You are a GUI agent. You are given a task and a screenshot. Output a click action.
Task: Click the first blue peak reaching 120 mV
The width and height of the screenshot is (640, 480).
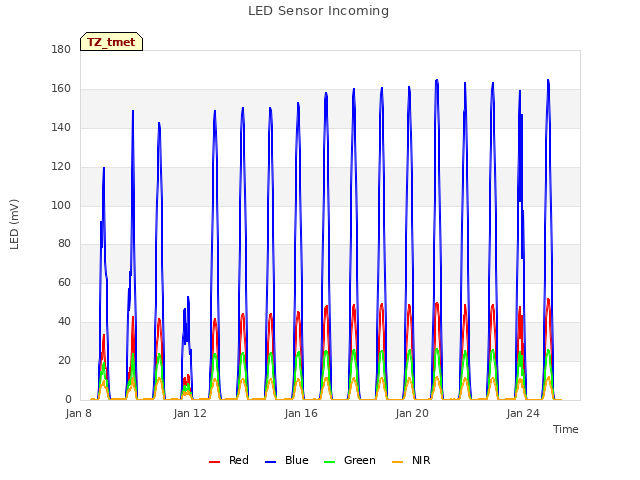(x=104, y=168)
